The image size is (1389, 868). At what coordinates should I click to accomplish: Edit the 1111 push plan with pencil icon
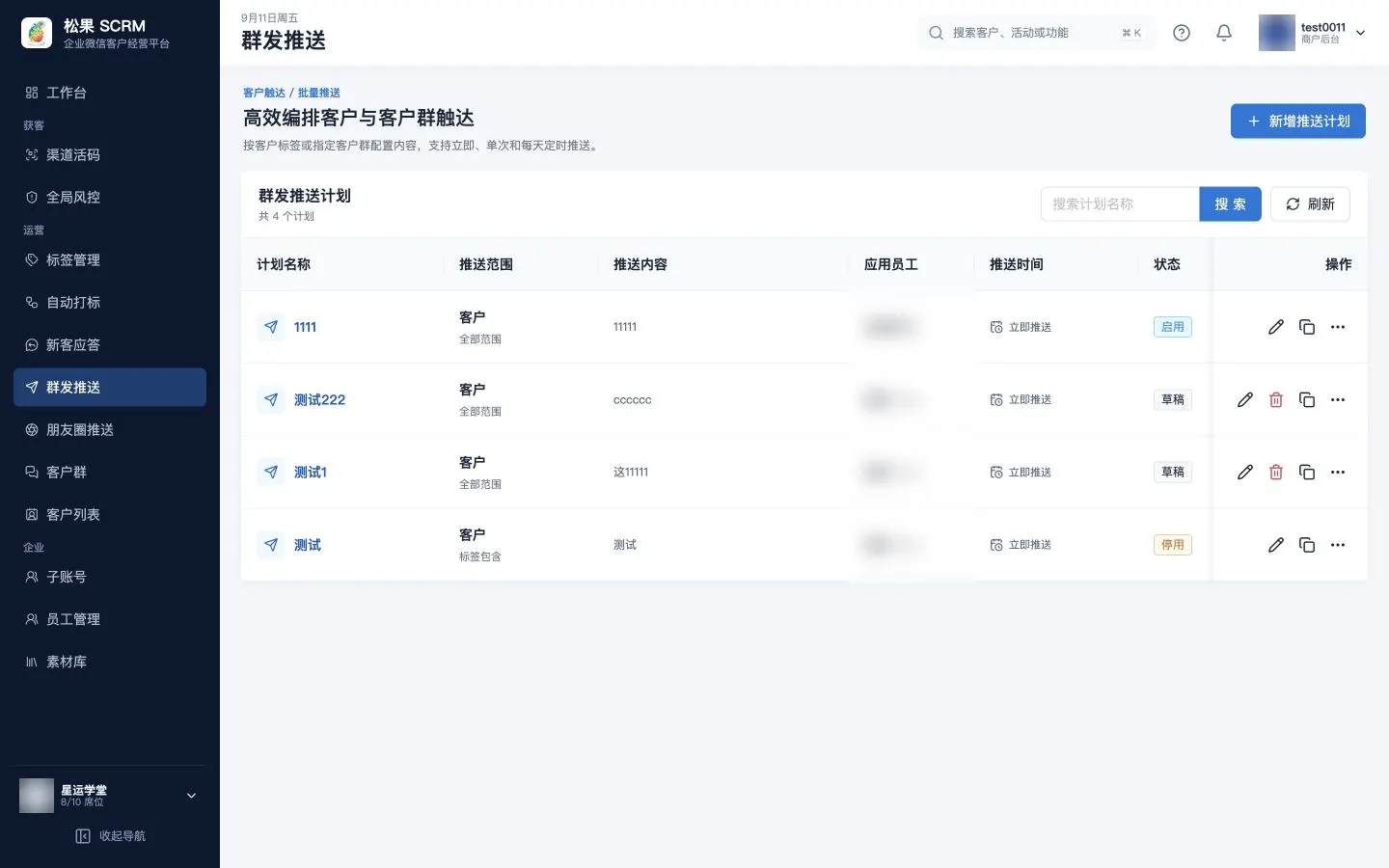pos(1275,327)
